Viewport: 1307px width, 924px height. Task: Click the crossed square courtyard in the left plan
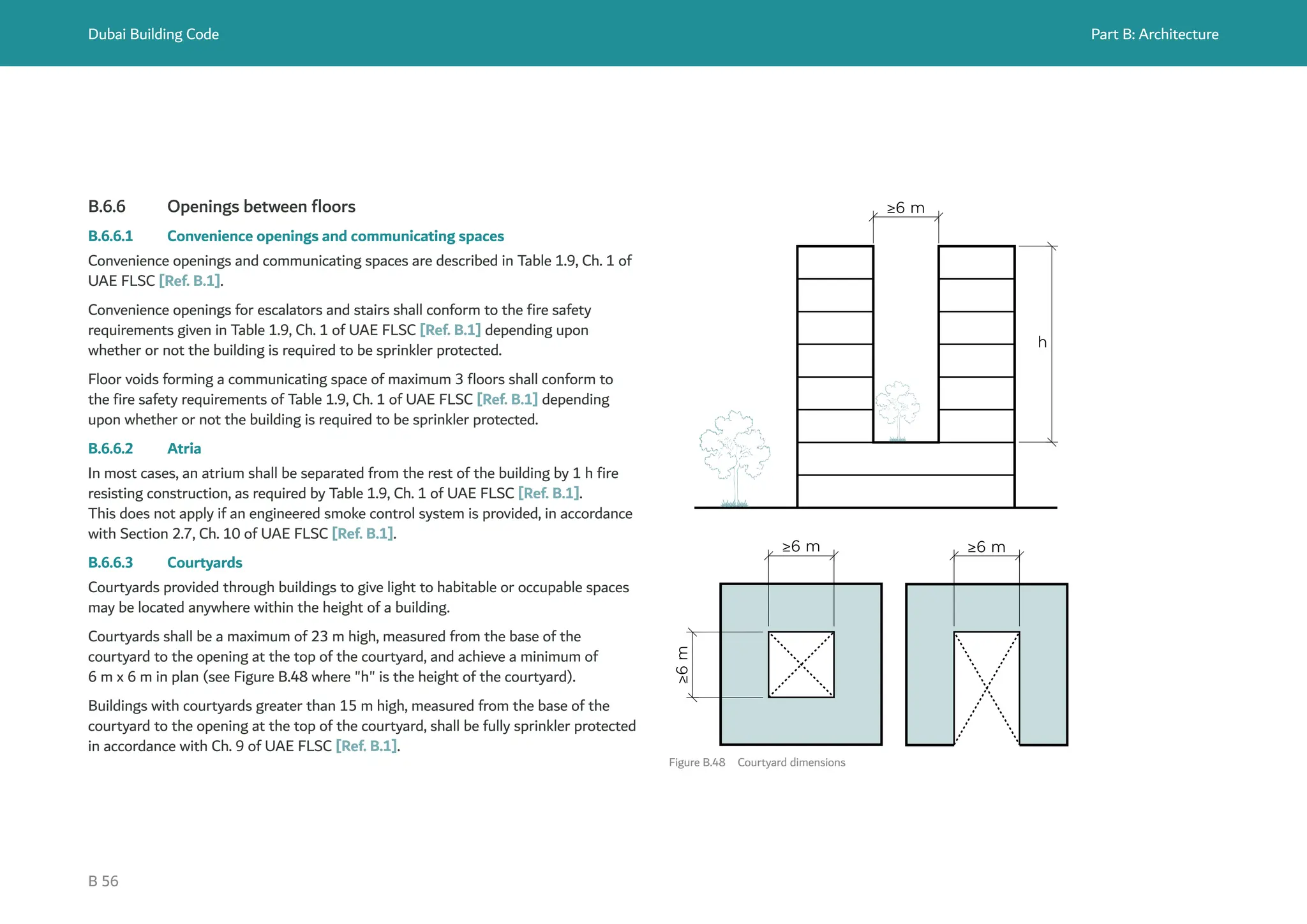[x=801, y=665]
